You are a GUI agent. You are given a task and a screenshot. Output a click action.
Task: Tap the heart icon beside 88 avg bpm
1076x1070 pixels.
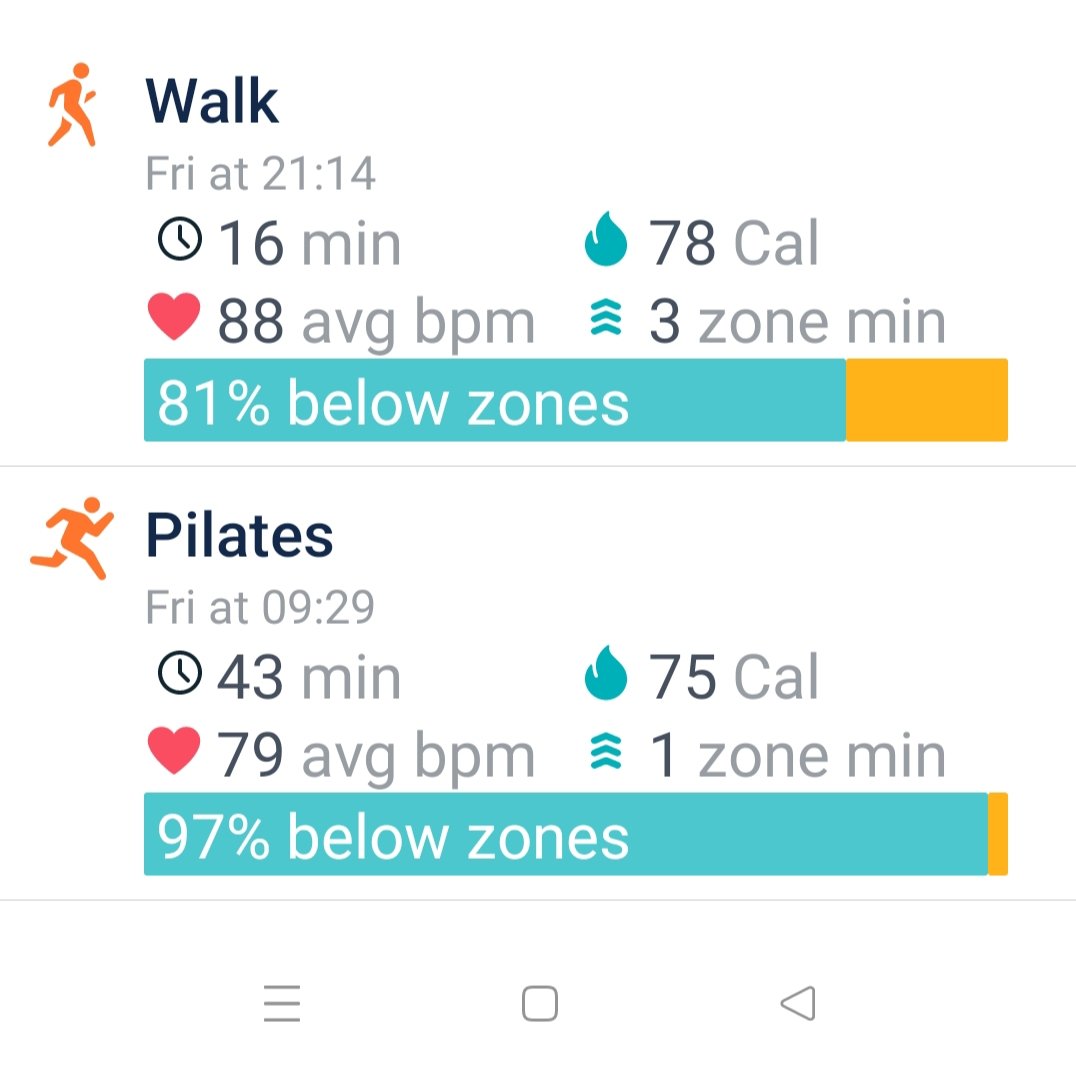point(174,319)
